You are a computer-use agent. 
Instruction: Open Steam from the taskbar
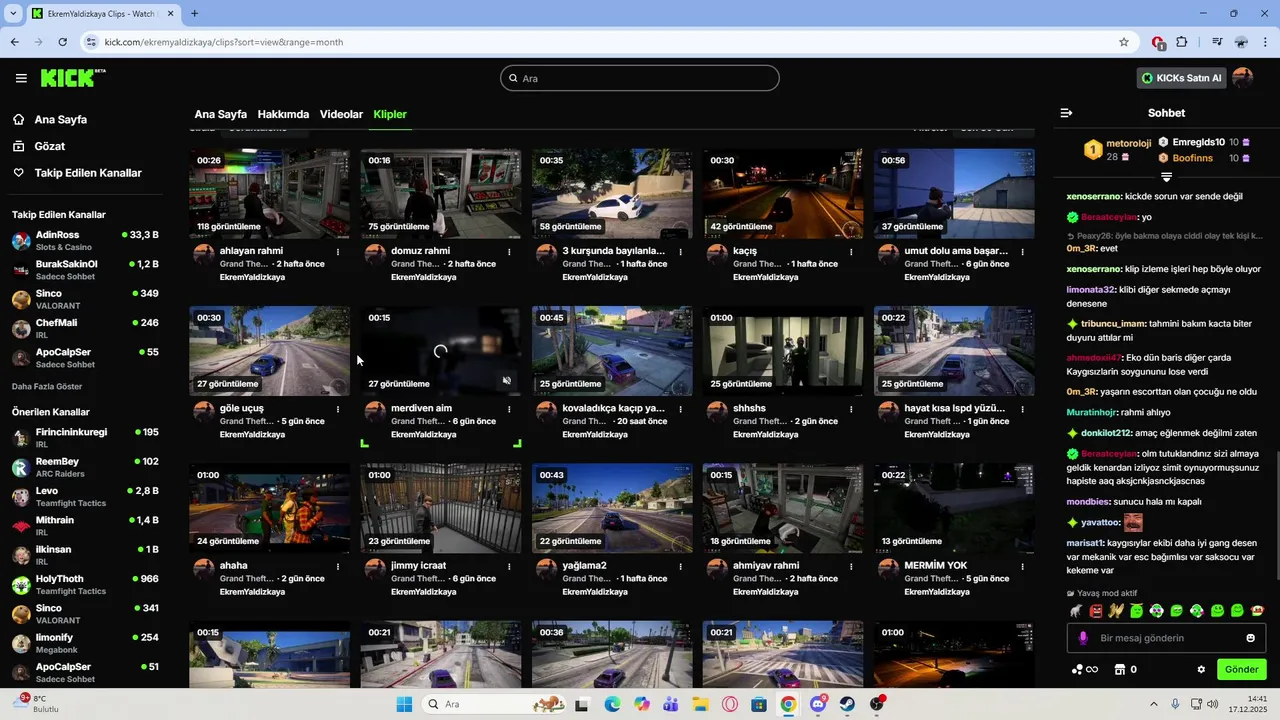tap(847, 704)
